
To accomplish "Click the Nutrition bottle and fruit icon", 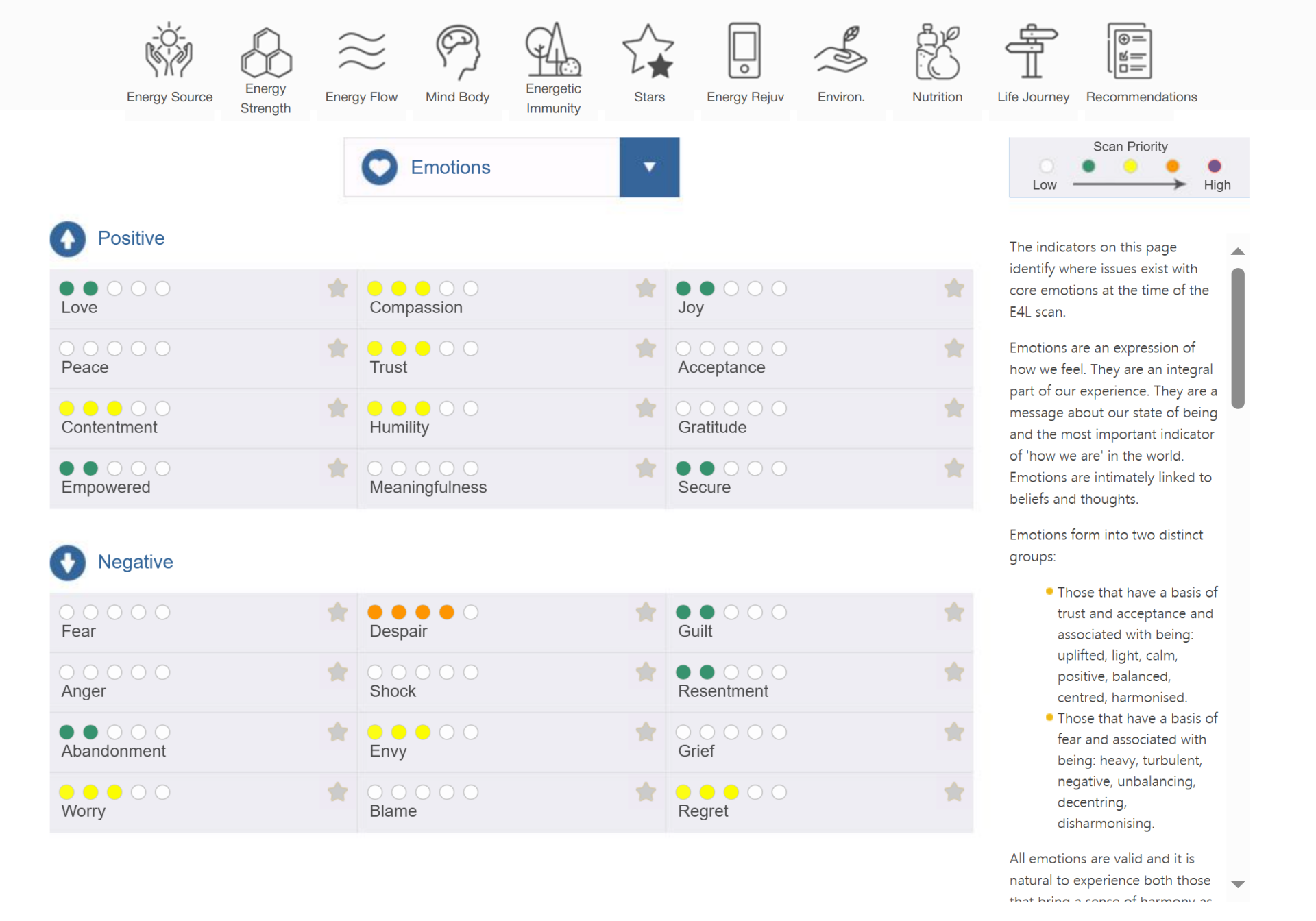I will [937, 51].
